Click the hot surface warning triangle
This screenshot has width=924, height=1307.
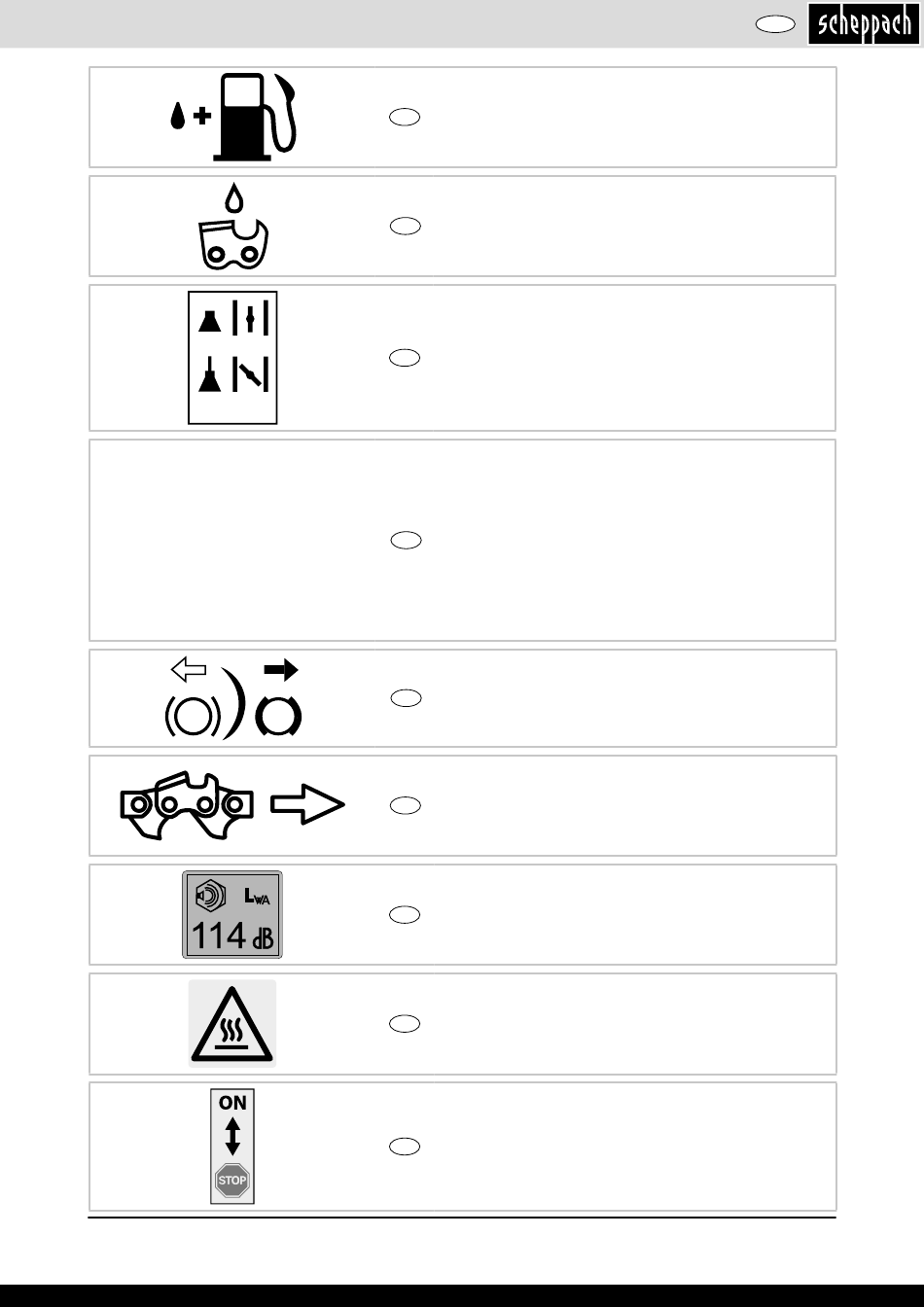232,1023
